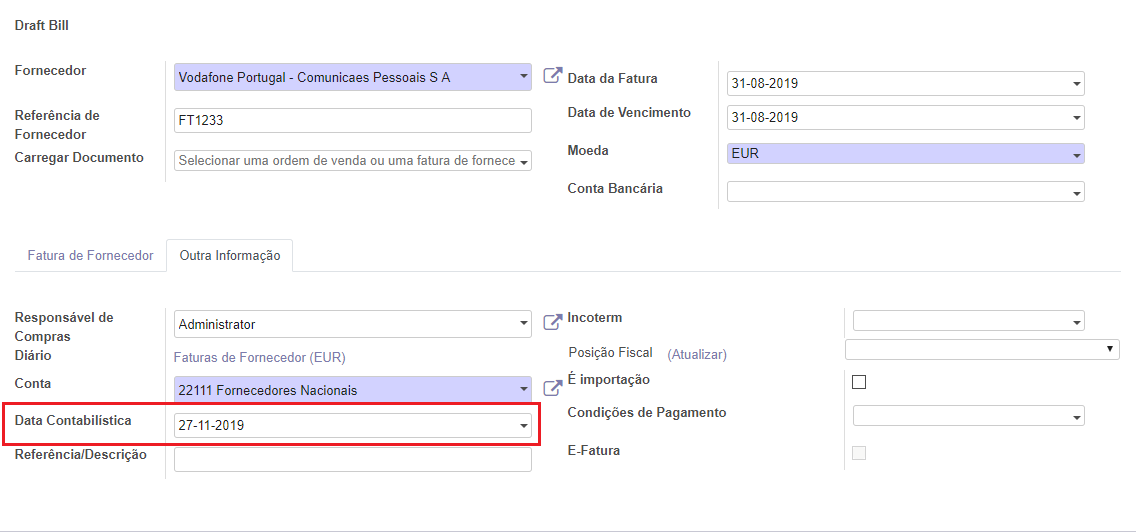The width and height of the screenshot is (1136, 532).
Task: Open external link icon beside Responsável de Compras
Action: tap(553, 322)
